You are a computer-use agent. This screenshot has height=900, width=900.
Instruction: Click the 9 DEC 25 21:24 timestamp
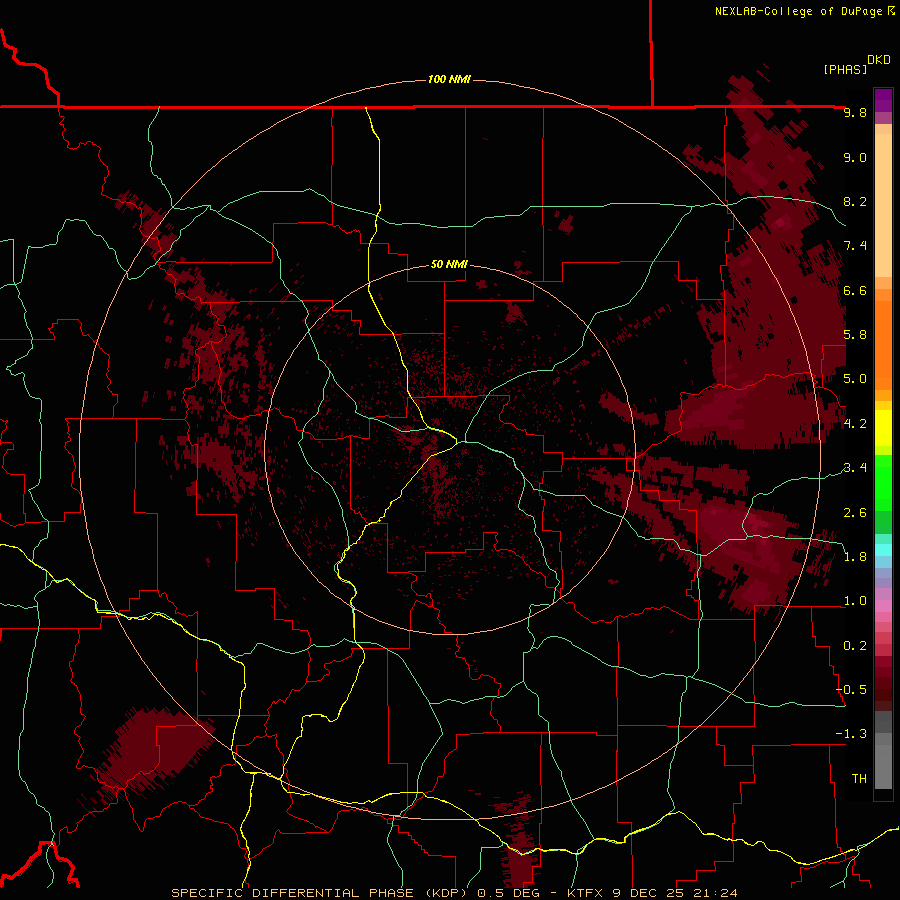pos(674,893)
